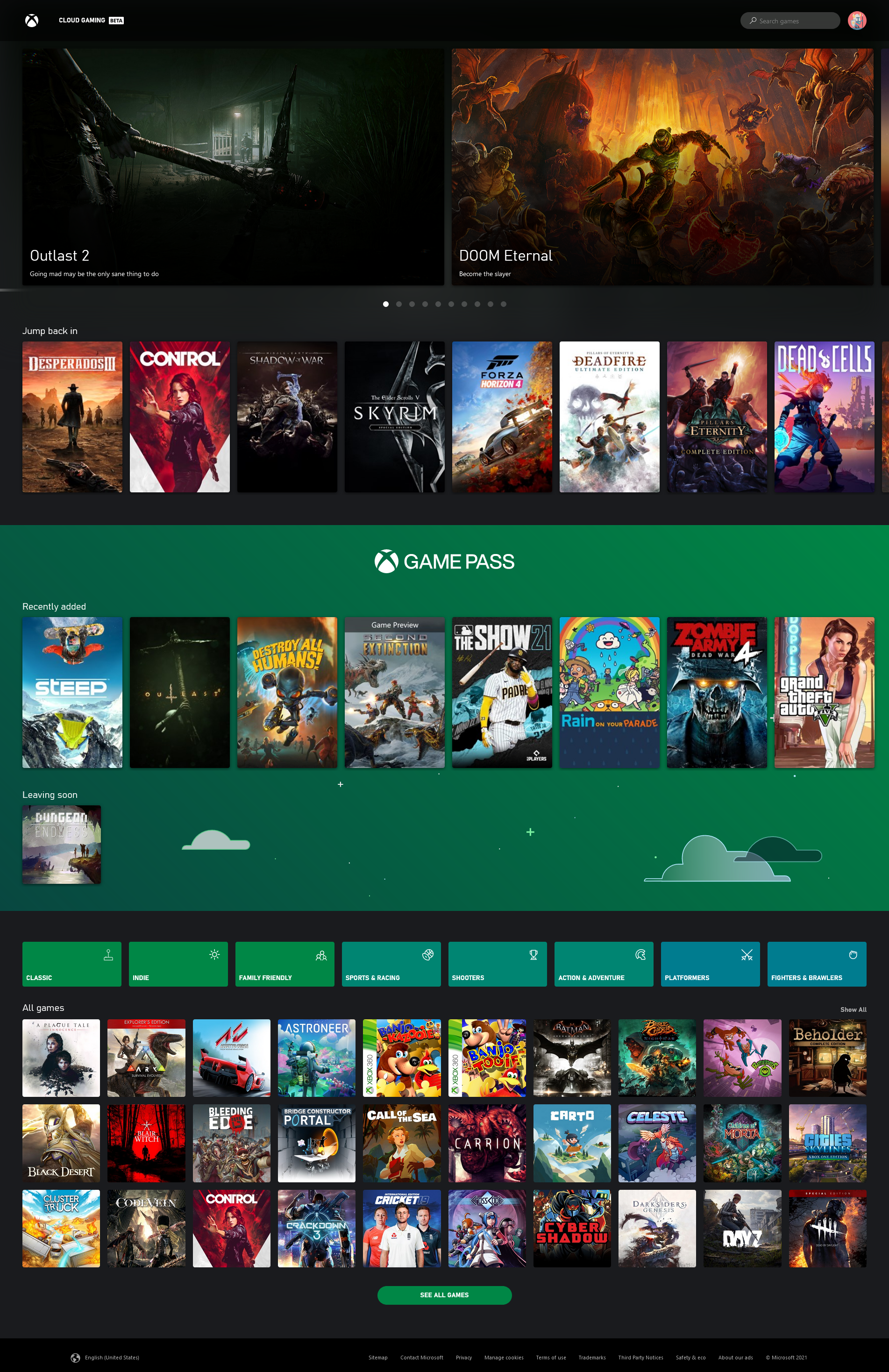Open Cyber Shadow tile
Viewport: 889px width, 1372px height.
572,1229
